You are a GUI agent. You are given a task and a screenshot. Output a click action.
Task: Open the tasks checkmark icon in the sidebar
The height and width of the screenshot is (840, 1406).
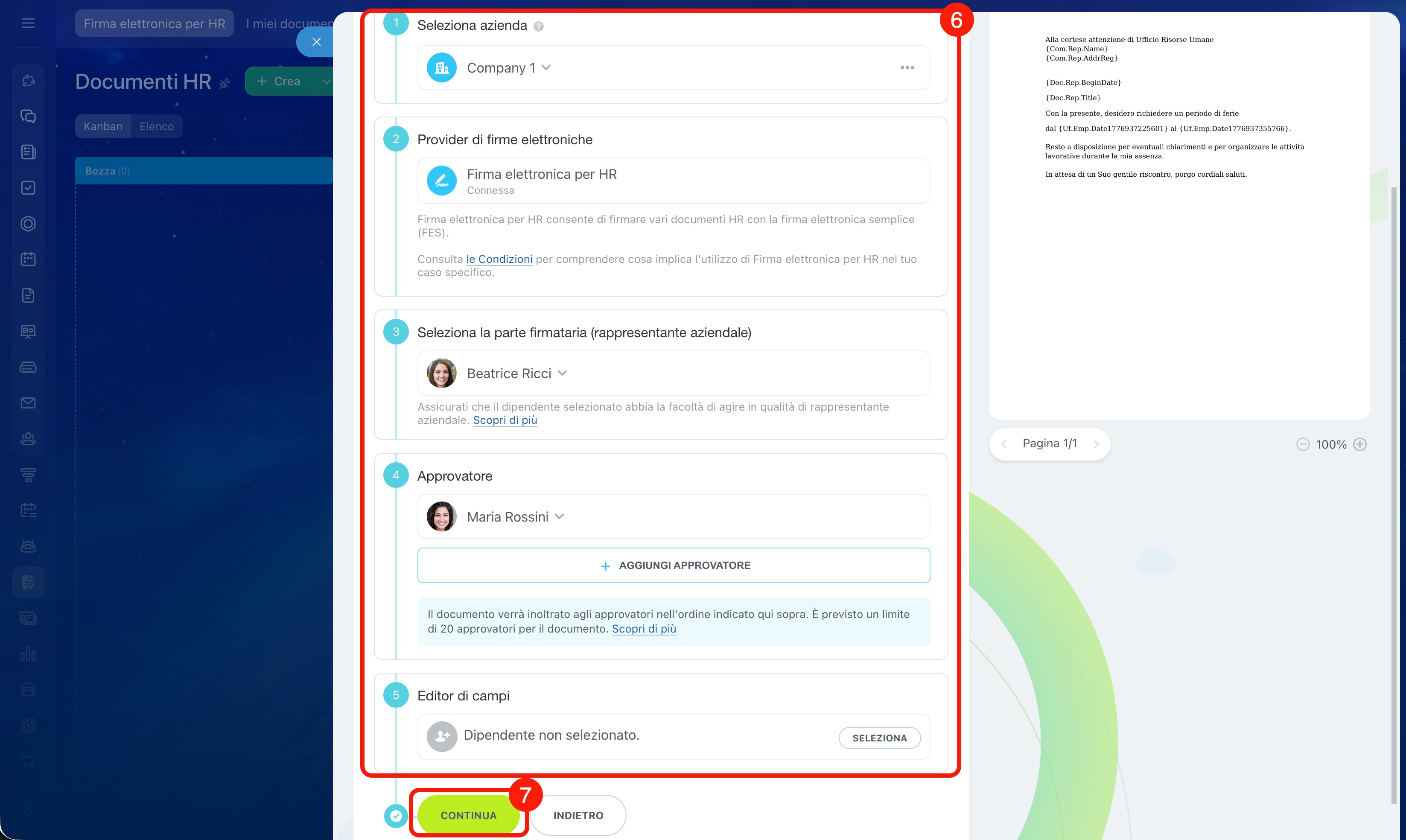28,188
